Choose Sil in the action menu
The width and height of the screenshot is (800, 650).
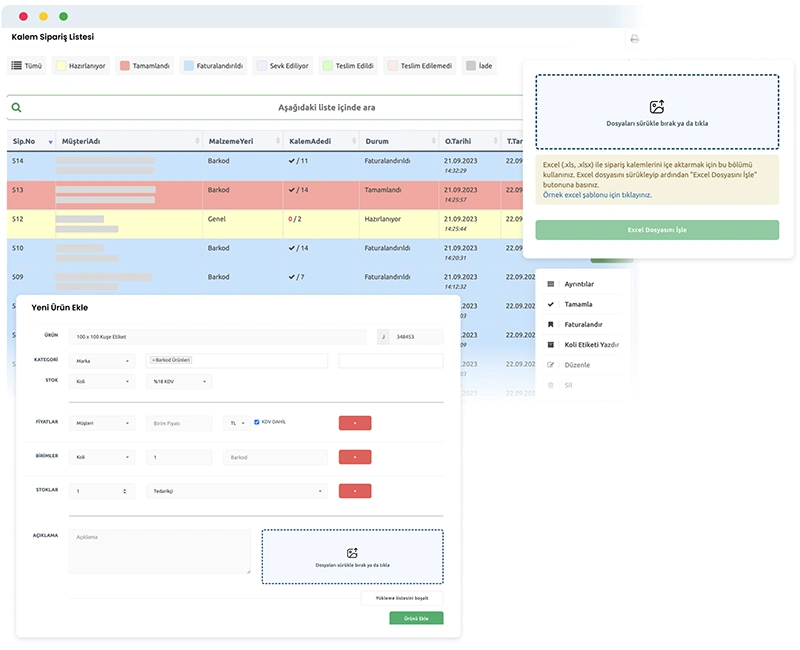point(568,385)
